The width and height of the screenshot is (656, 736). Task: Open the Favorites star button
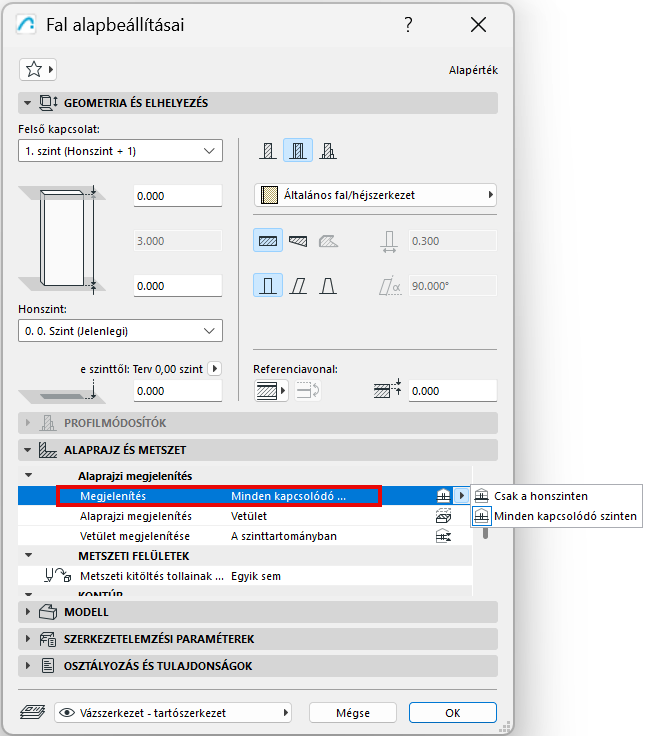coord(38,70)
